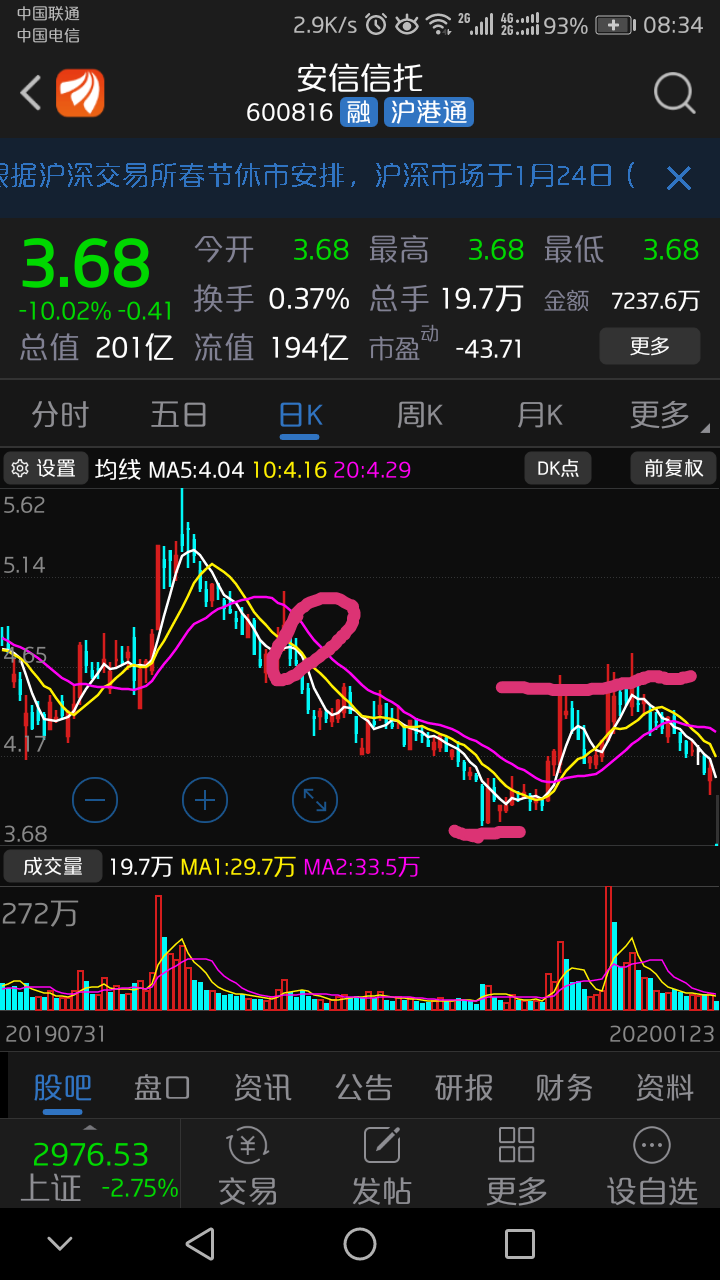Viewport: 720px width, 1280px height.
Task: Dismiss the holiday notice banner
Action: pos(679,179)
